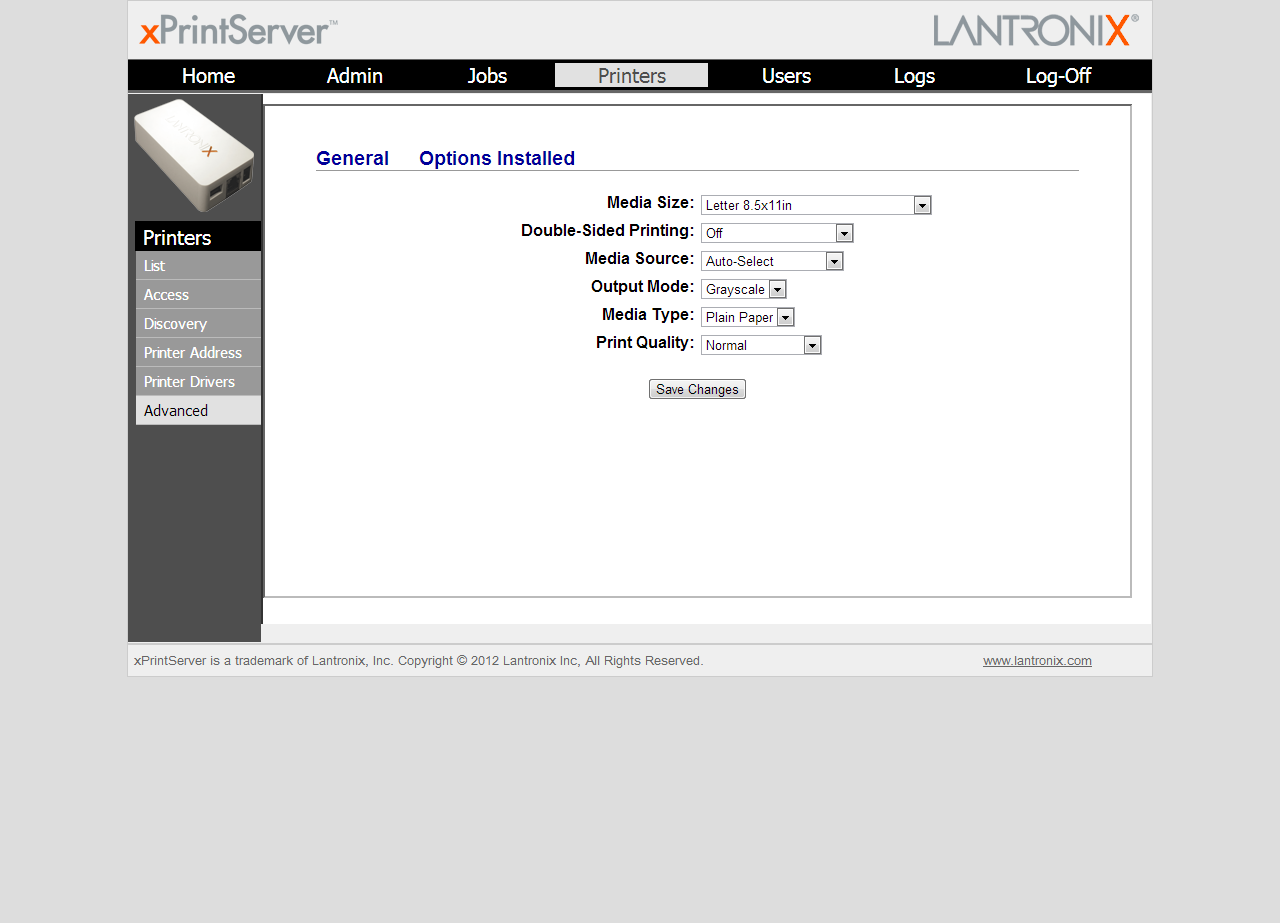The height and width of the screenshot is (923, 1280).
Task: Click Log-Off in the top navigation
Action: 1058,76
